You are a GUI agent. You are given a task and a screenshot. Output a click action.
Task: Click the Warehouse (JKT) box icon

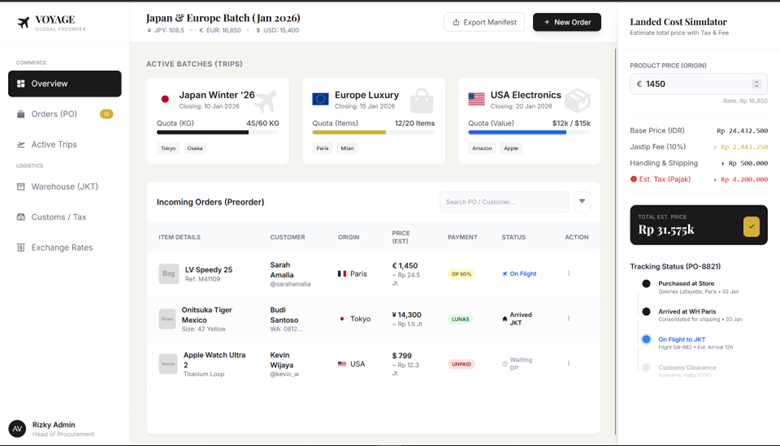[21, 186]
